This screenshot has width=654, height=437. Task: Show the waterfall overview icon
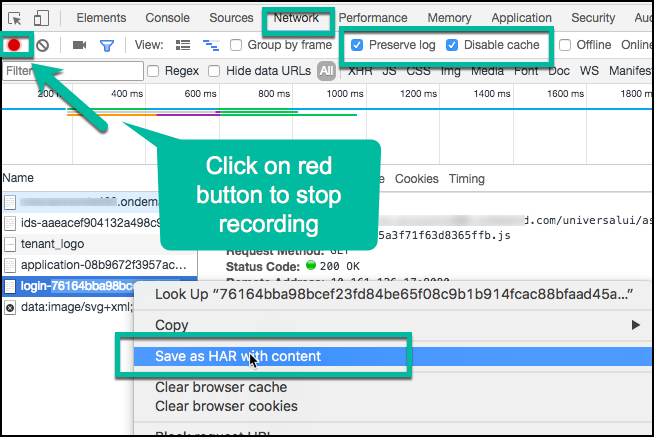click(x=211, y=45)
